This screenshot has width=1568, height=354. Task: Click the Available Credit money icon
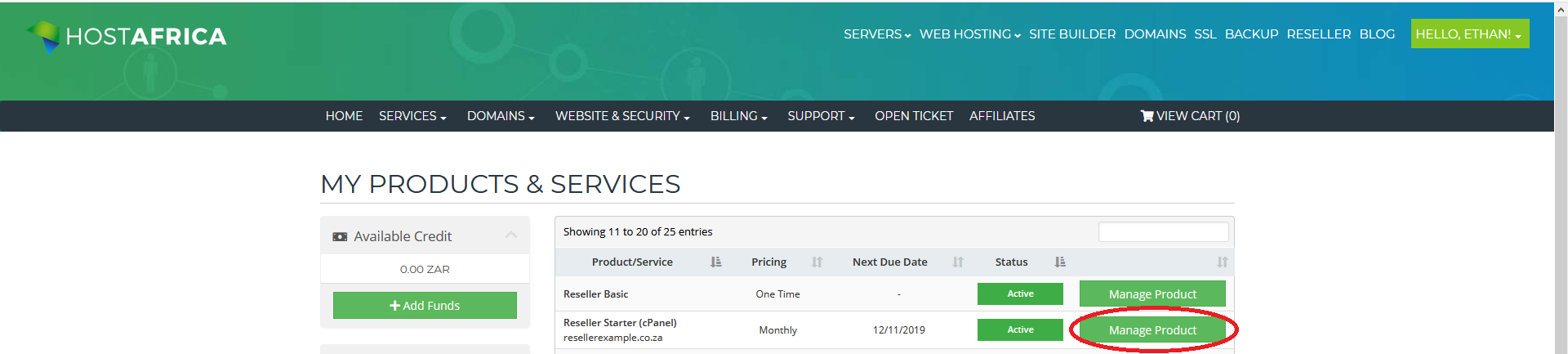tap(340, 237)
